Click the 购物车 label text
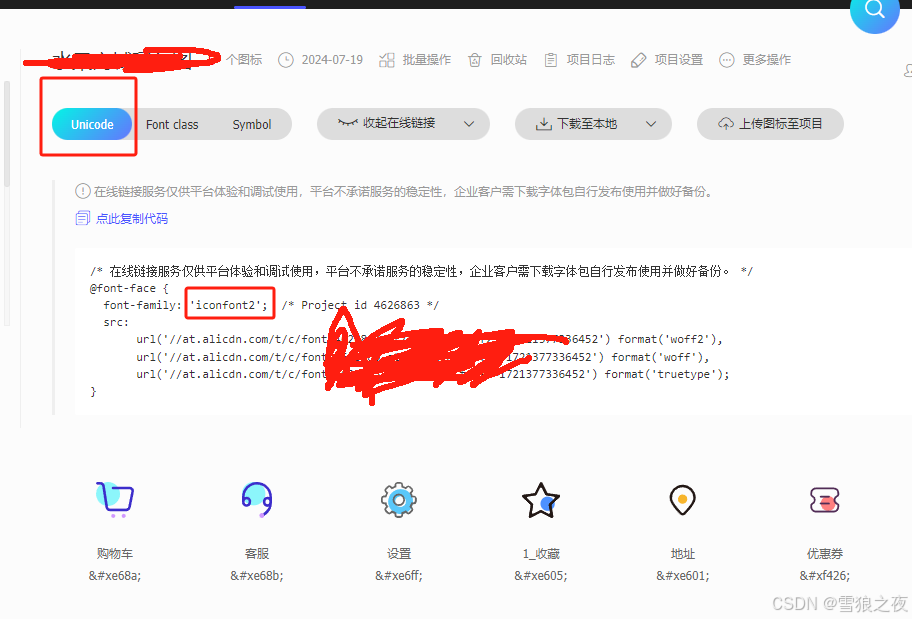Image resolution: width=912 pixels, height=619 pixels. (115, 553)
